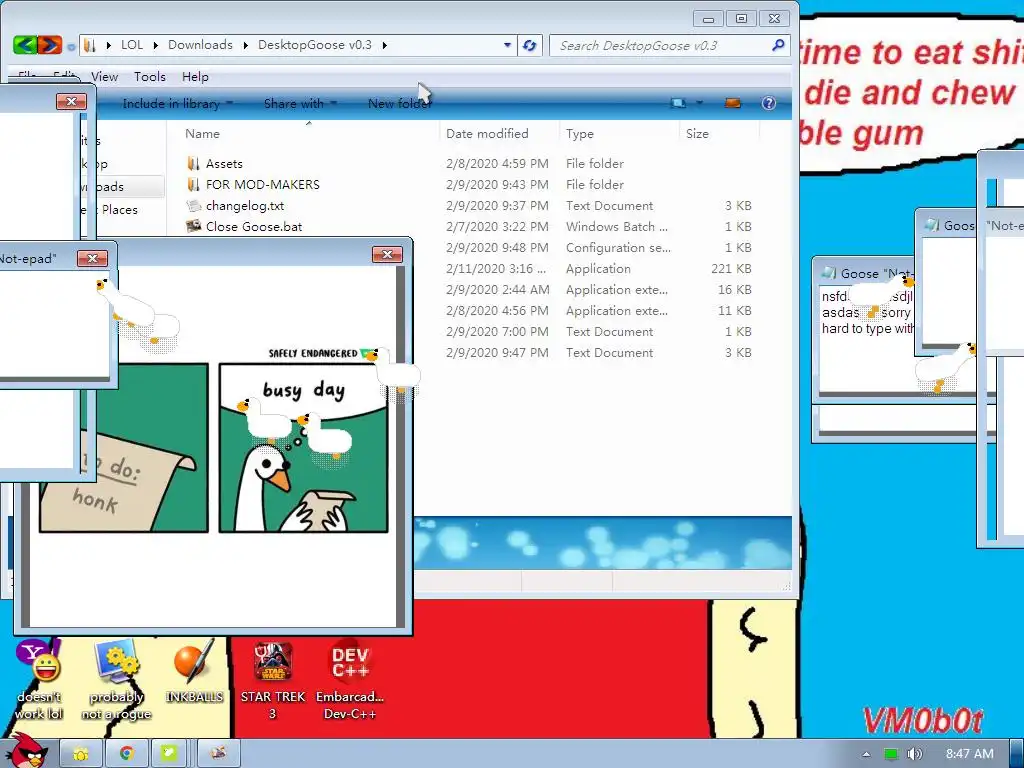Click the volume speaker tray icon
Image resolution: width=1024 pixels, height=768 pixels.
coord(915,754)
